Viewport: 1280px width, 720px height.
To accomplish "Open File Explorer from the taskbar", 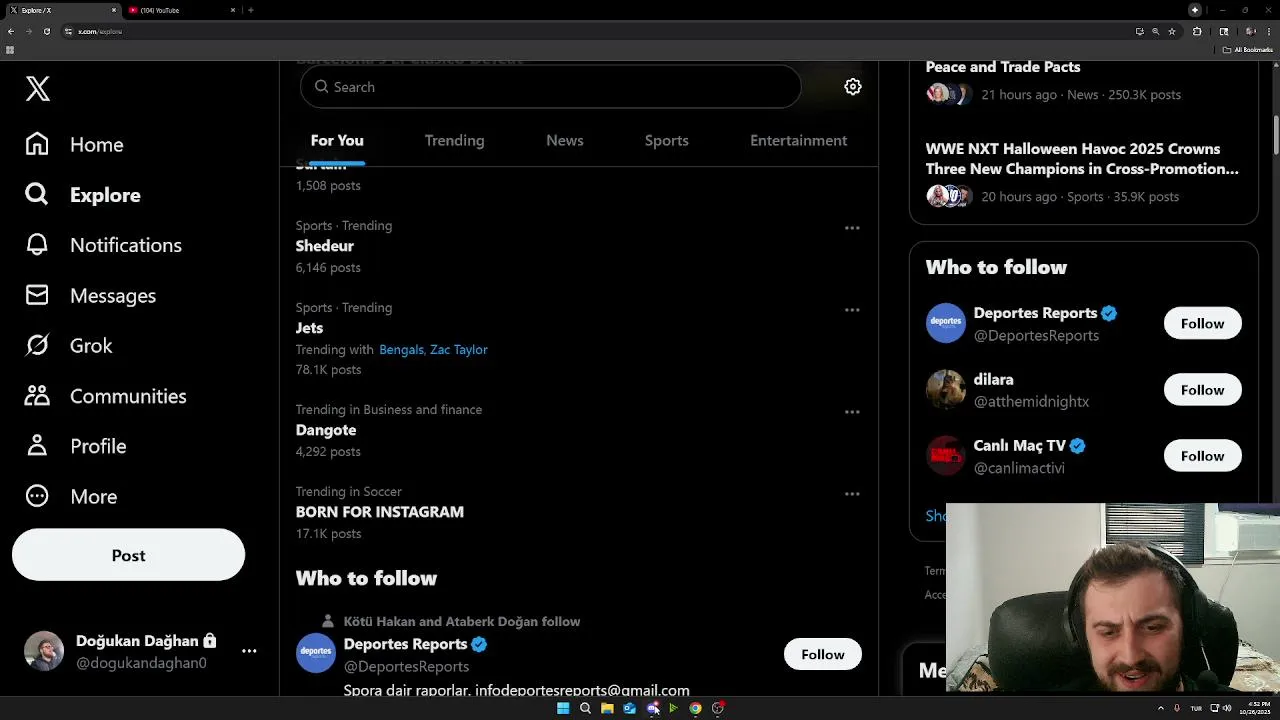I will pyautogui.click(x=607, y=708).
